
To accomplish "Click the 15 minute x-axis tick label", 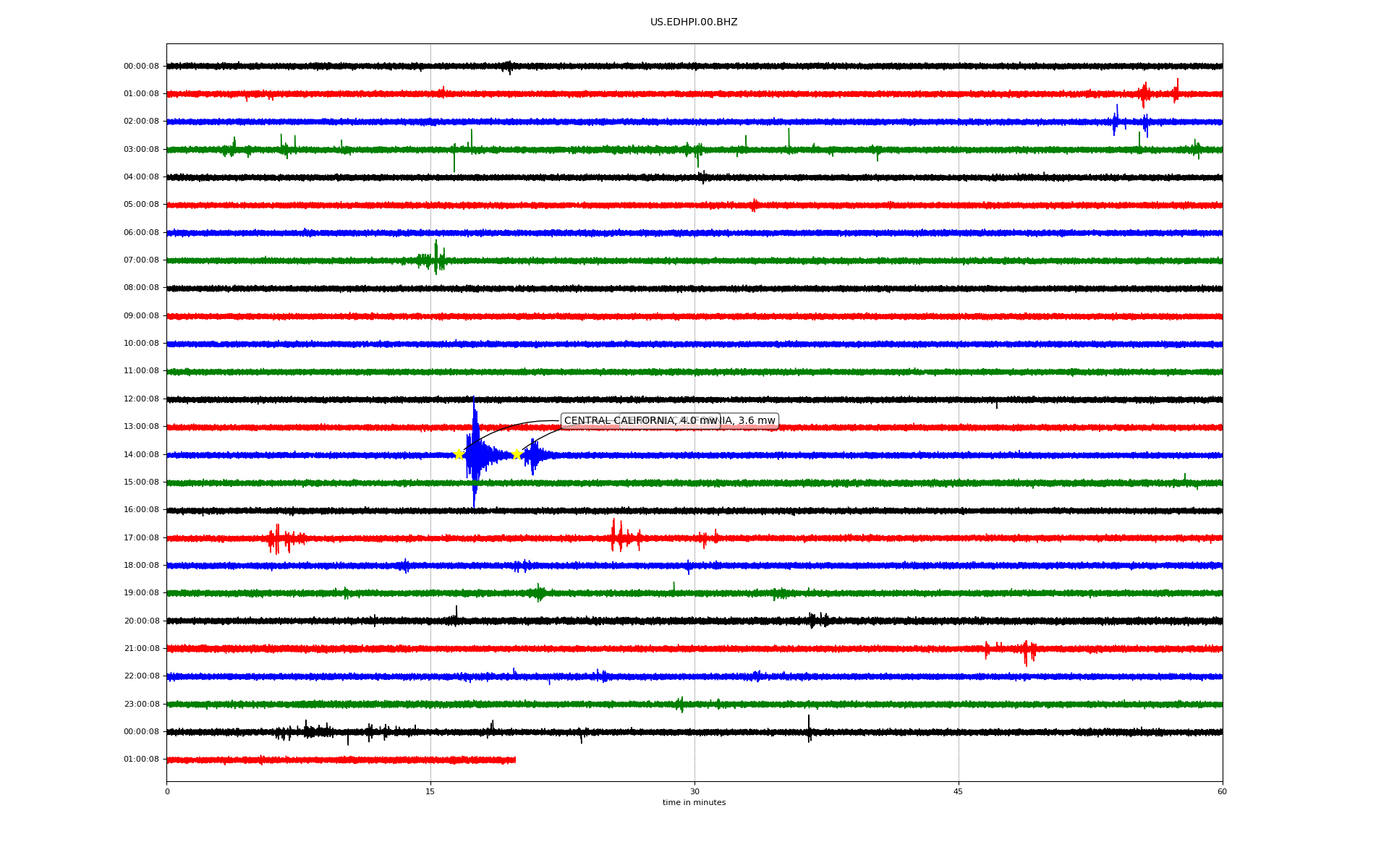I will [430, 791].
